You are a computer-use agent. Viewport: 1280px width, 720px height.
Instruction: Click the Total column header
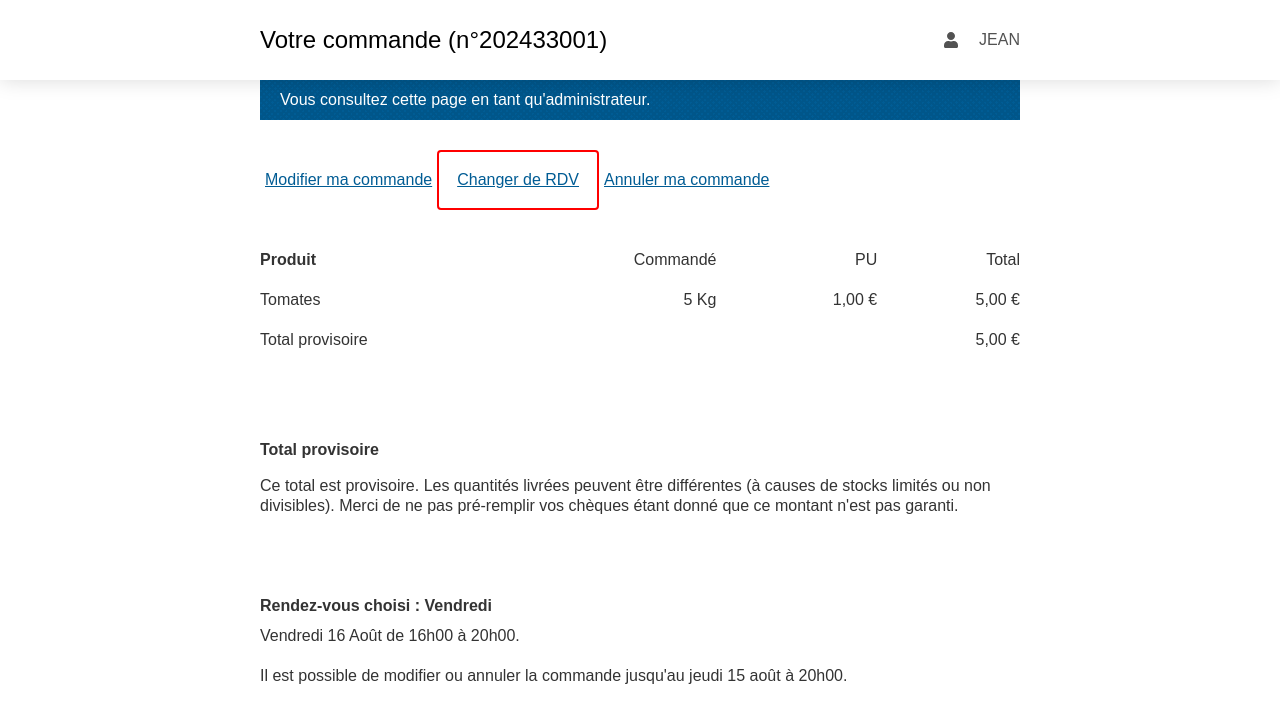pos(1002,260)
